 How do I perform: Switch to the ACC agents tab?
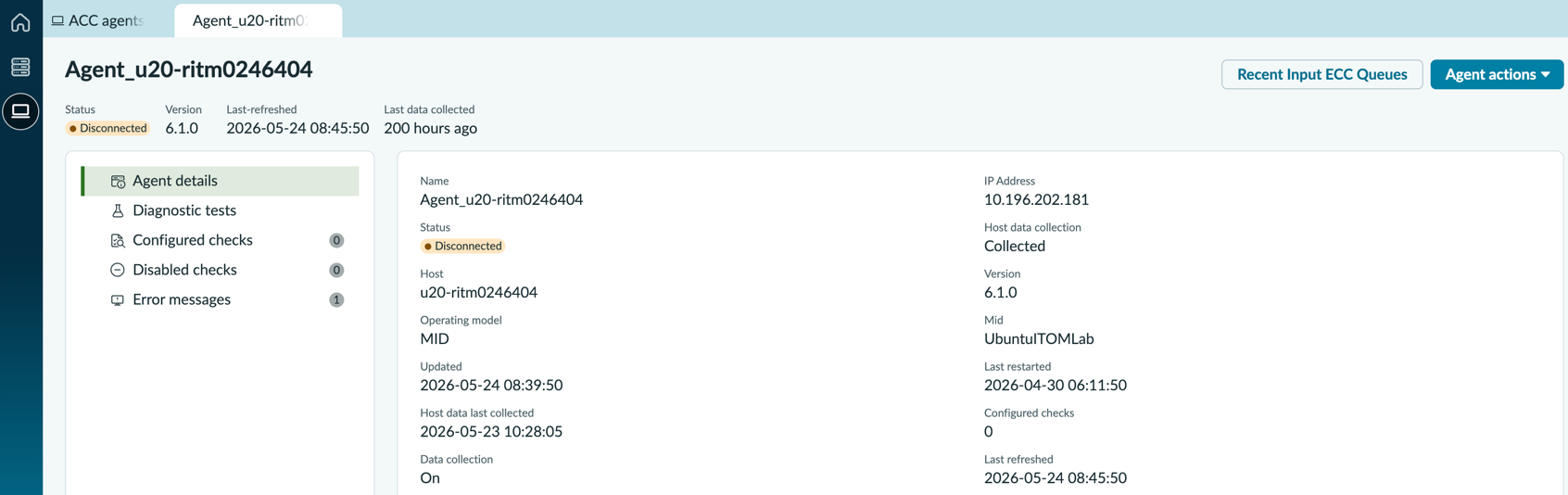coord(98,20)
